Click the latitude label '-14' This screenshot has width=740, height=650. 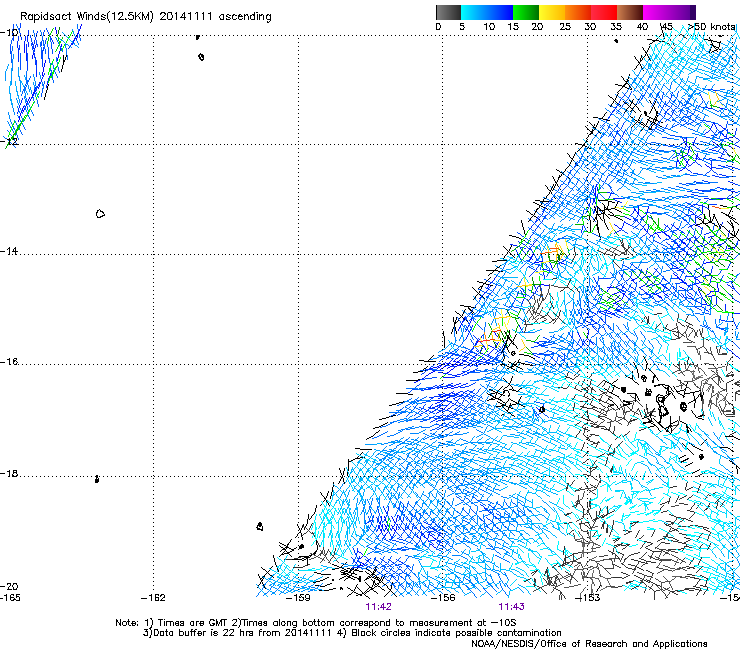point(9,251)
